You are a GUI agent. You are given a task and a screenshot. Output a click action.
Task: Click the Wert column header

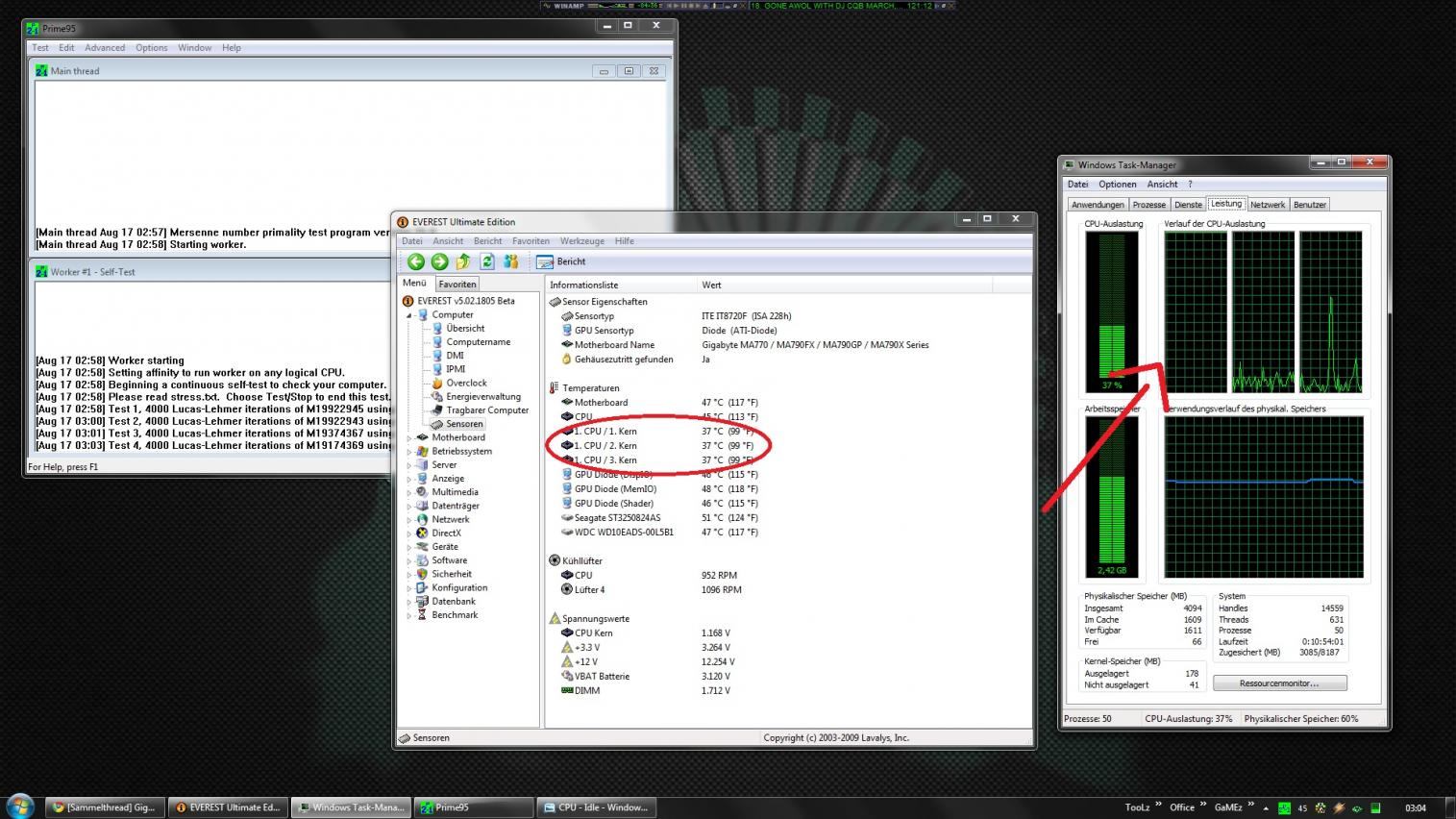[x=844, y=285]
